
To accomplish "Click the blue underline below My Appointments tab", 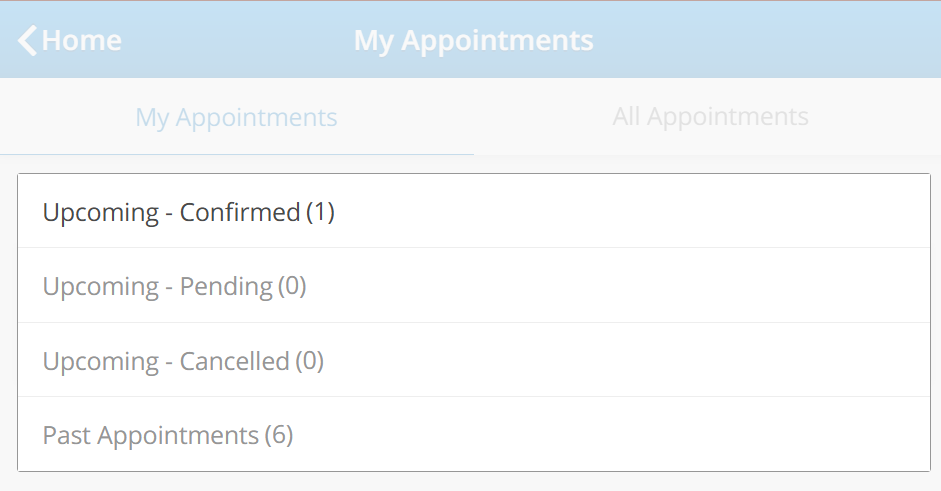I will click(x=236, y=154).
